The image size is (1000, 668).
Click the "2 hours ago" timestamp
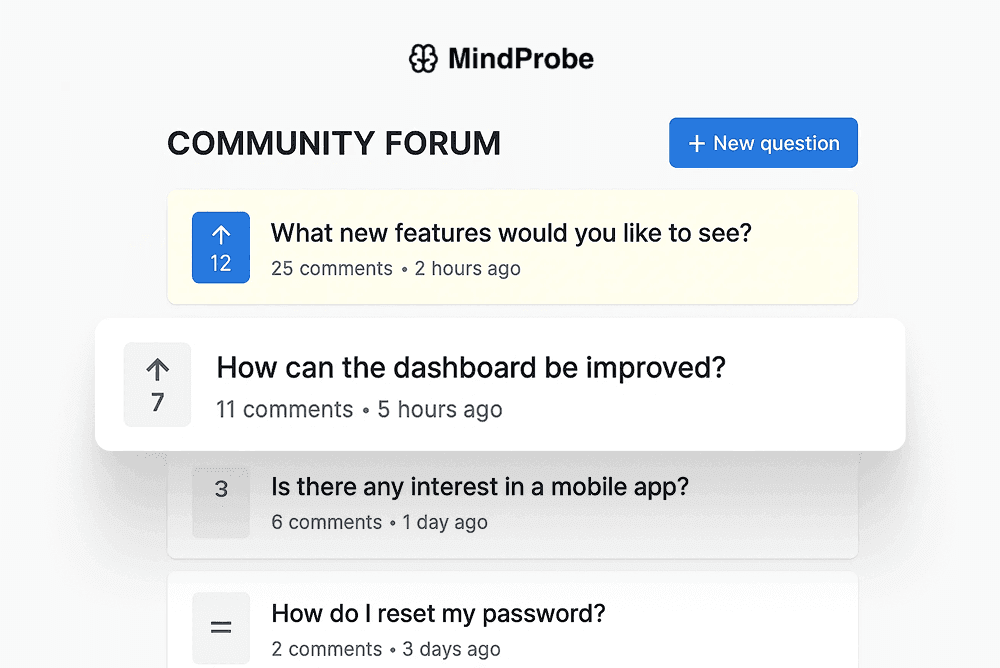click(x=468, y=268)
